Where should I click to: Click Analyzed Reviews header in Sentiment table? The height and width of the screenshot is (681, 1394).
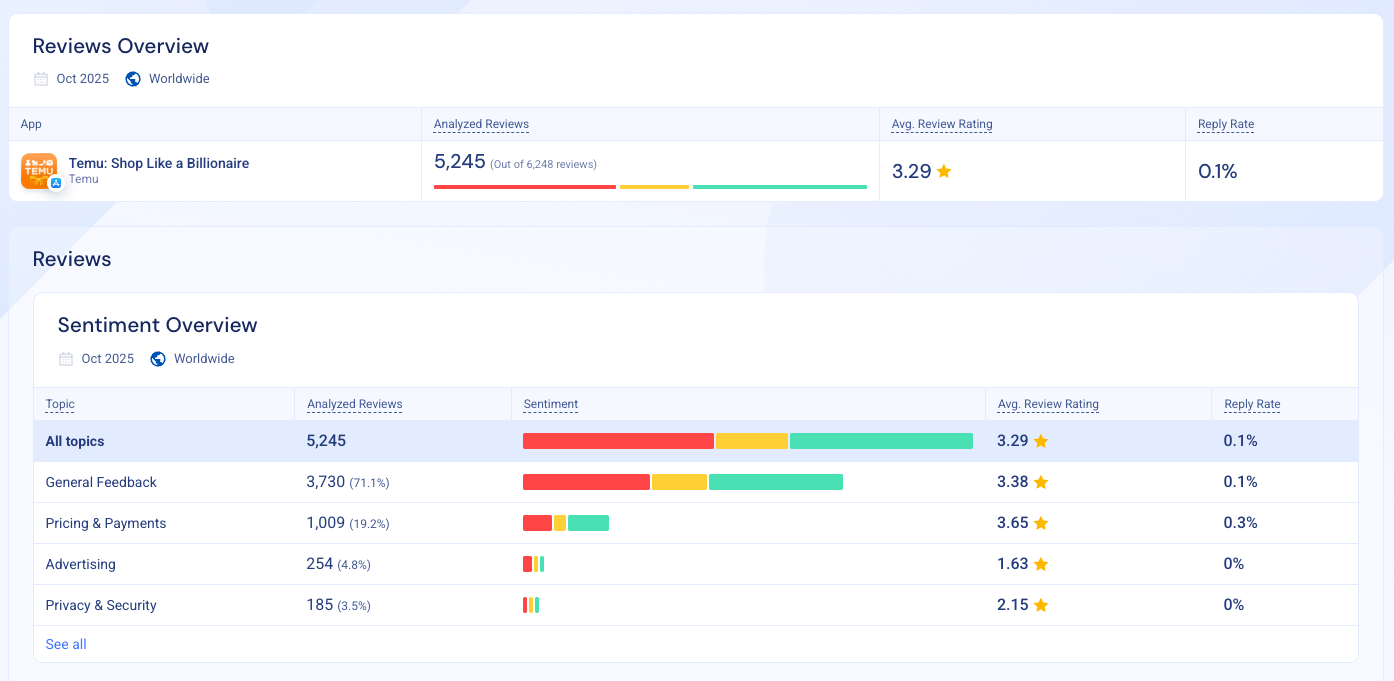[x=354, y=404]
